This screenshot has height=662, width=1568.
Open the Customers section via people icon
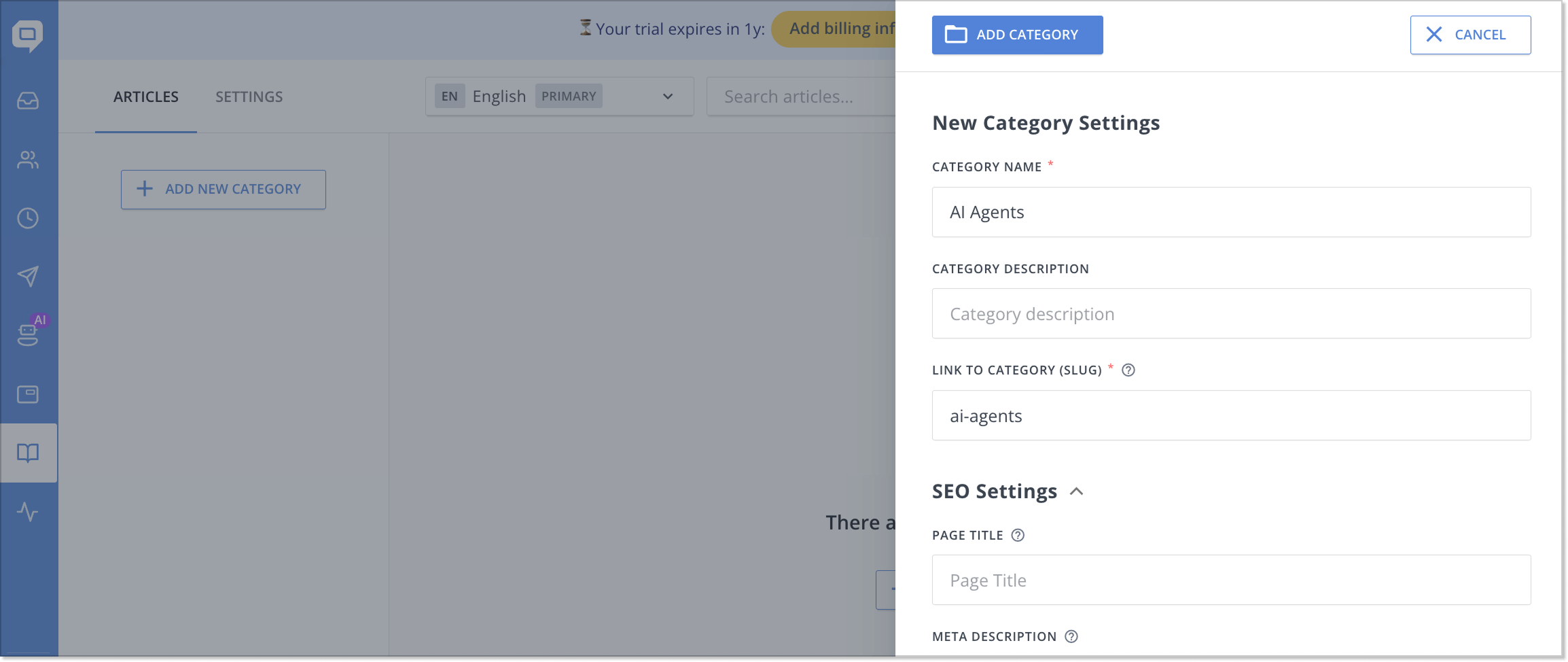(29, 160)
